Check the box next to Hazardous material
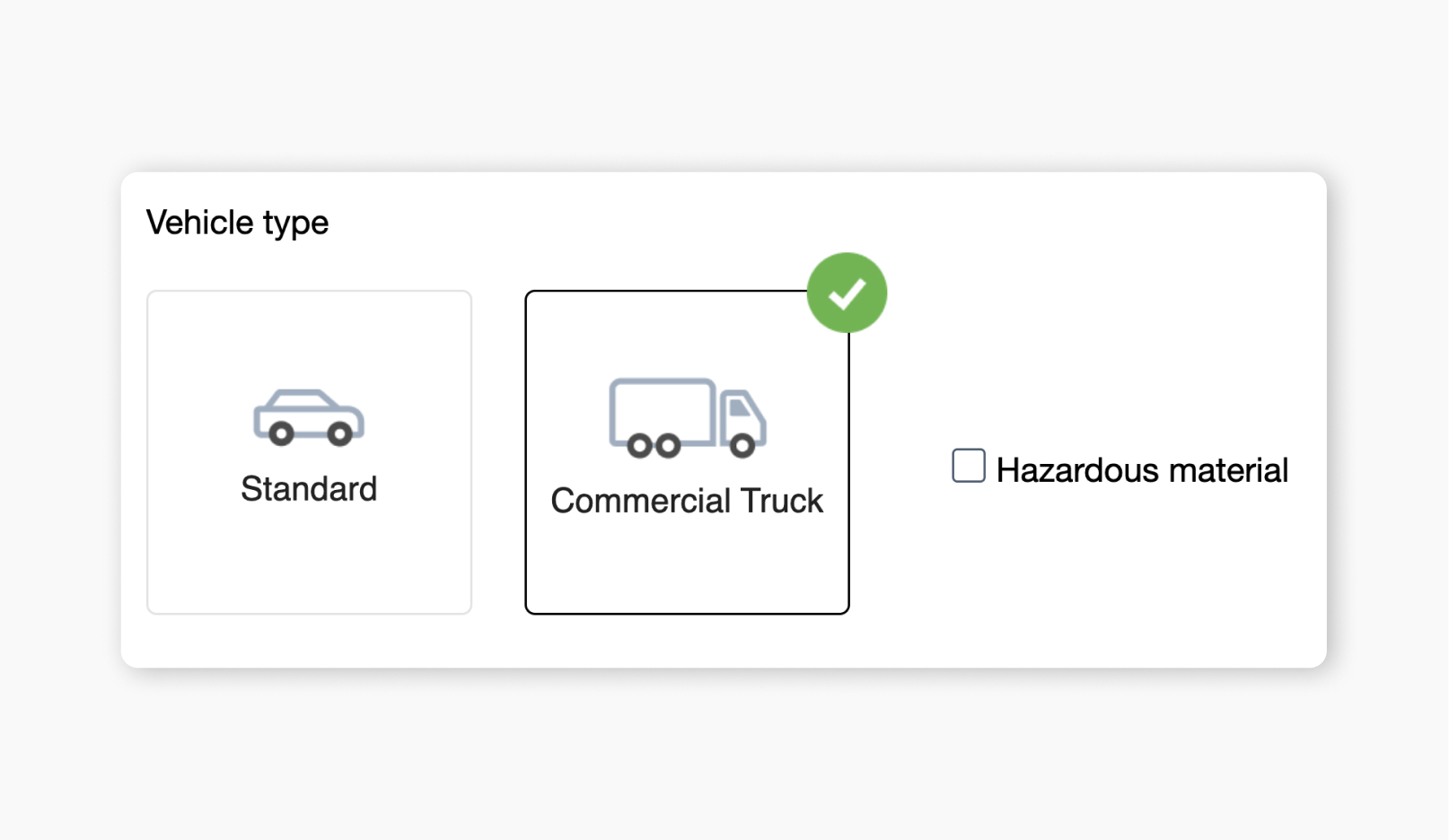Screen dimensions: 1449x840 coord(968,465)
